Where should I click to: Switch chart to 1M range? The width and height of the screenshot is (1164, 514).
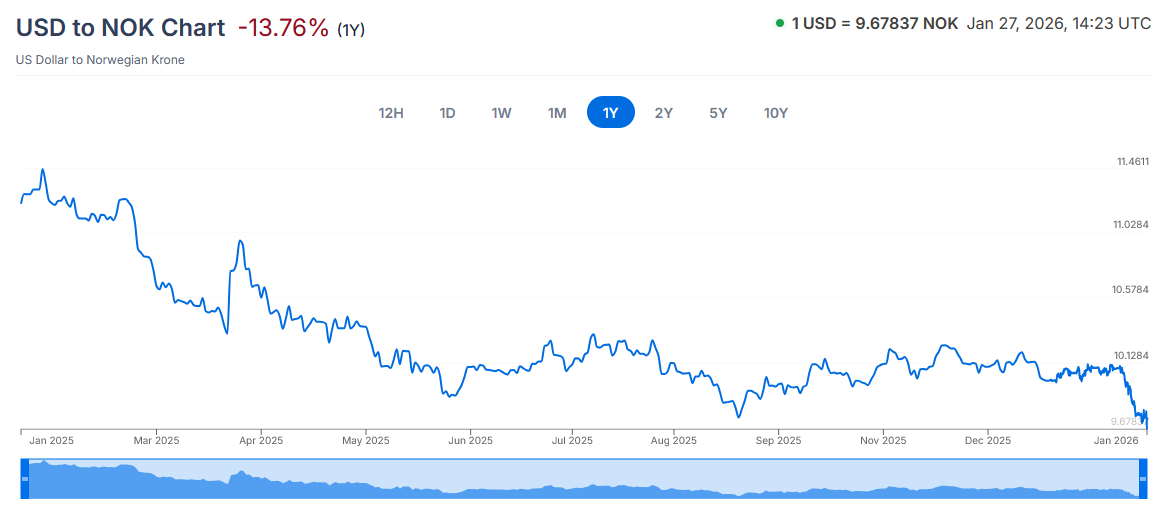click(558, 113)
